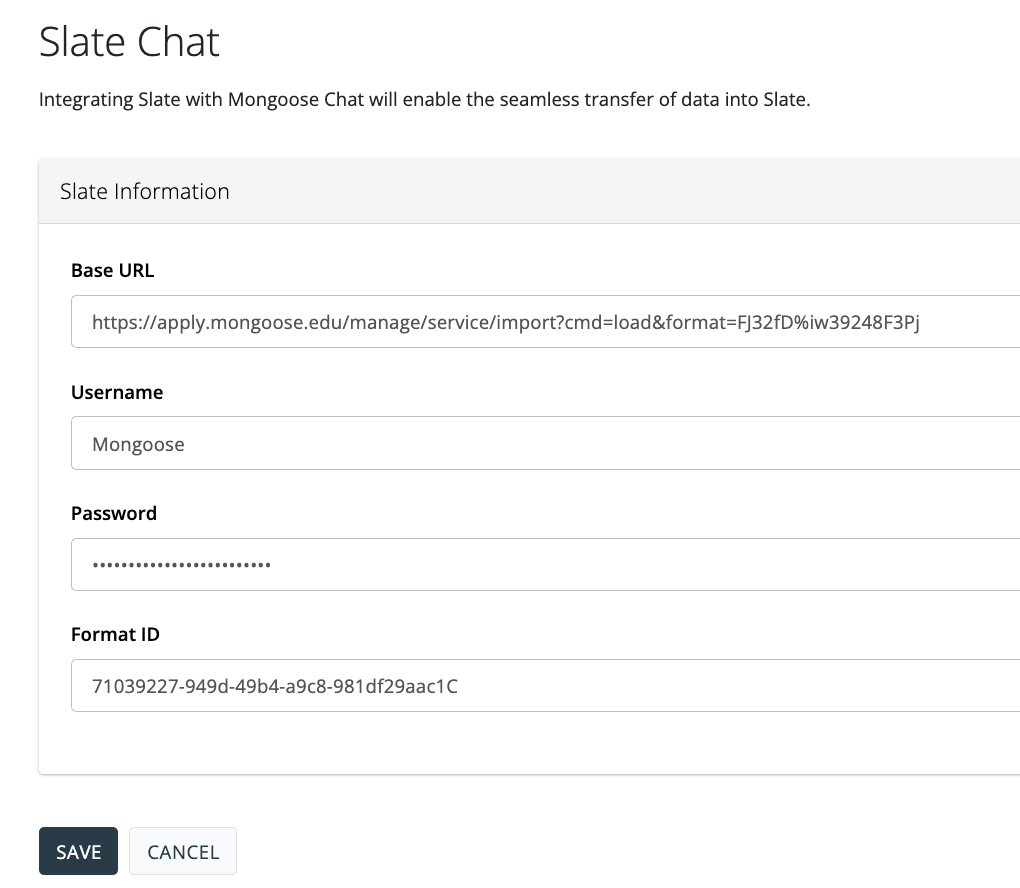Click the Password field label

114,513
